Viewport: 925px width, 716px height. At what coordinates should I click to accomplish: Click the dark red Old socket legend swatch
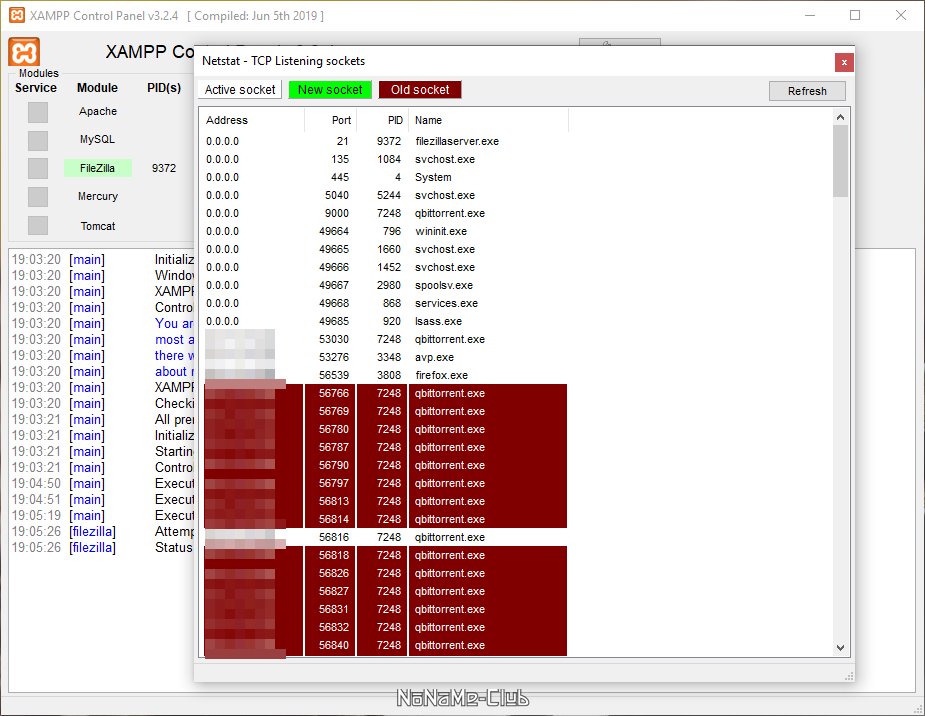pyautogui.click(x=420, y=90)
